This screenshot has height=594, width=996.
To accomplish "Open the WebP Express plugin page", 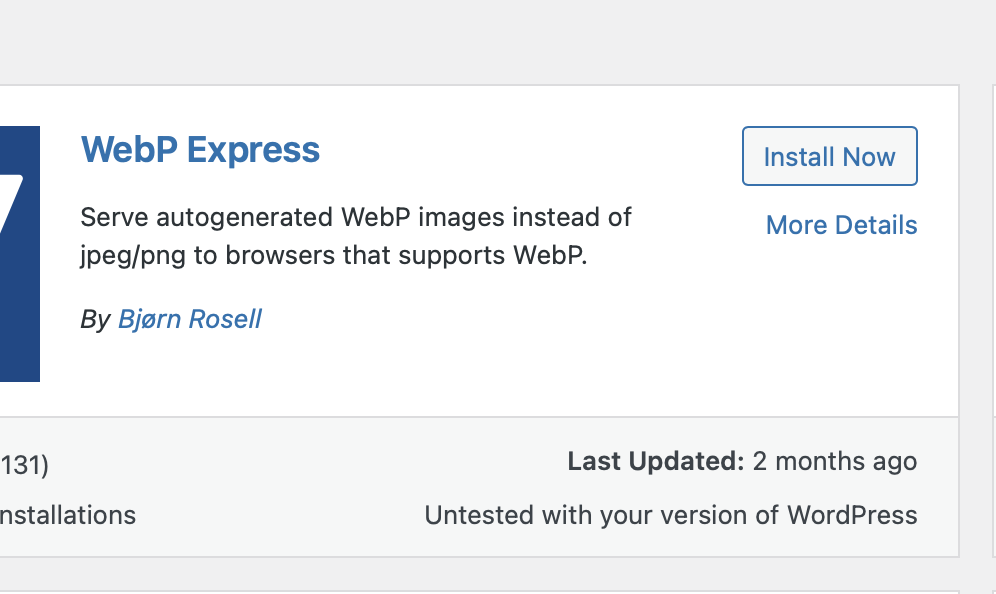I will coord(200,149).
